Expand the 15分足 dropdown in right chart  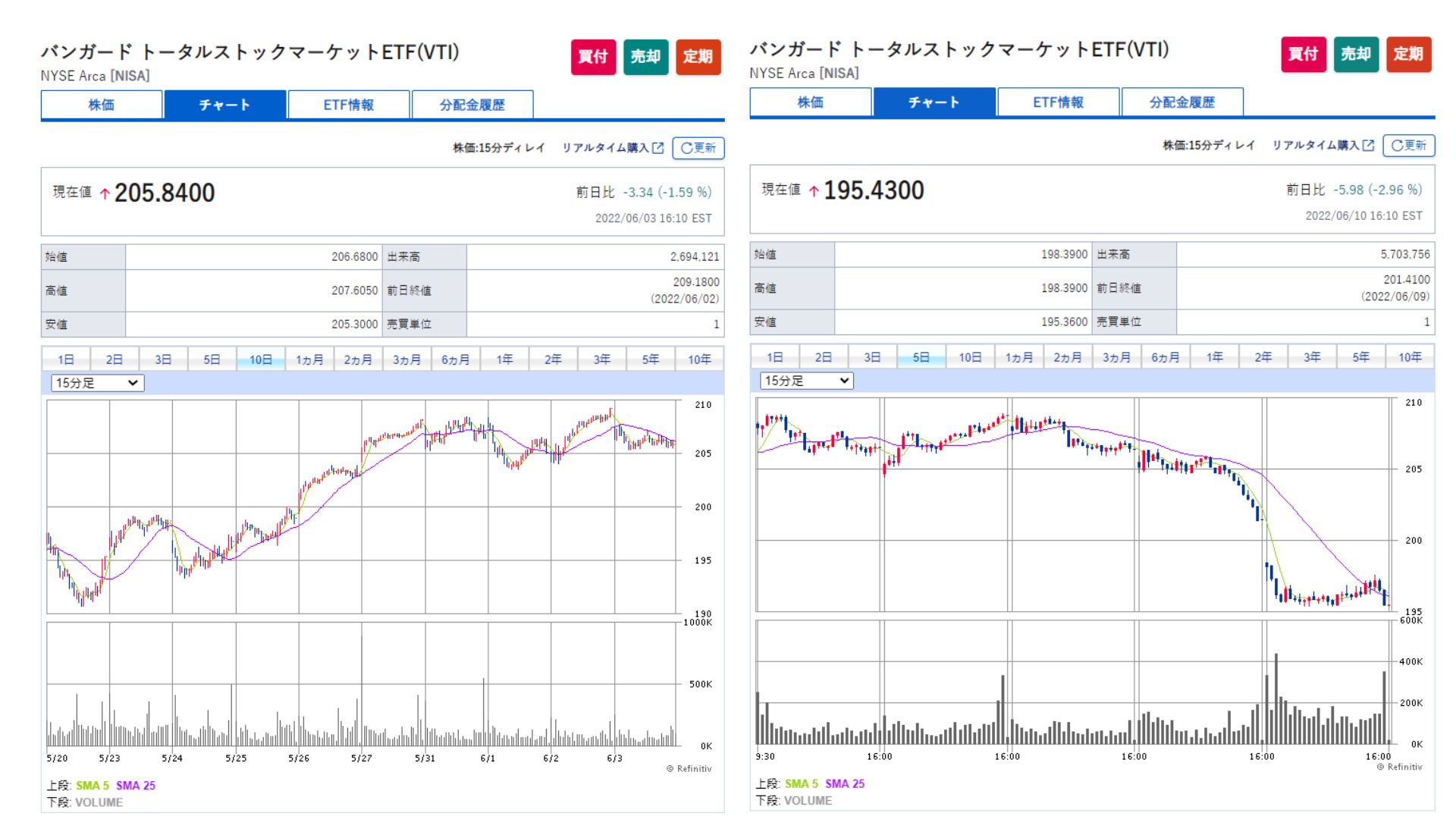point(806,381)
